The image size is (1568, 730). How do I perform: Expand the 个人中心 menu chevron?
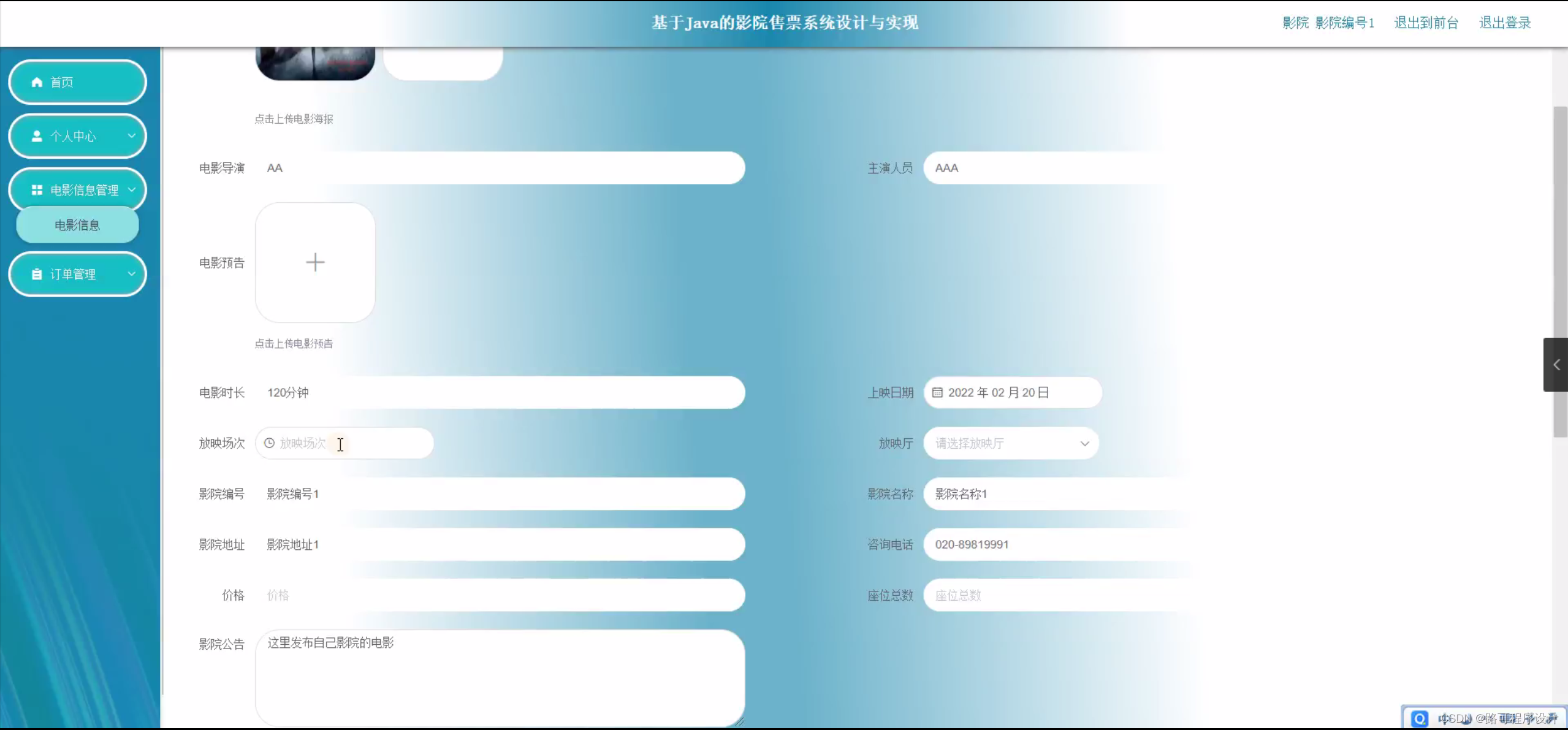(131, 135)
